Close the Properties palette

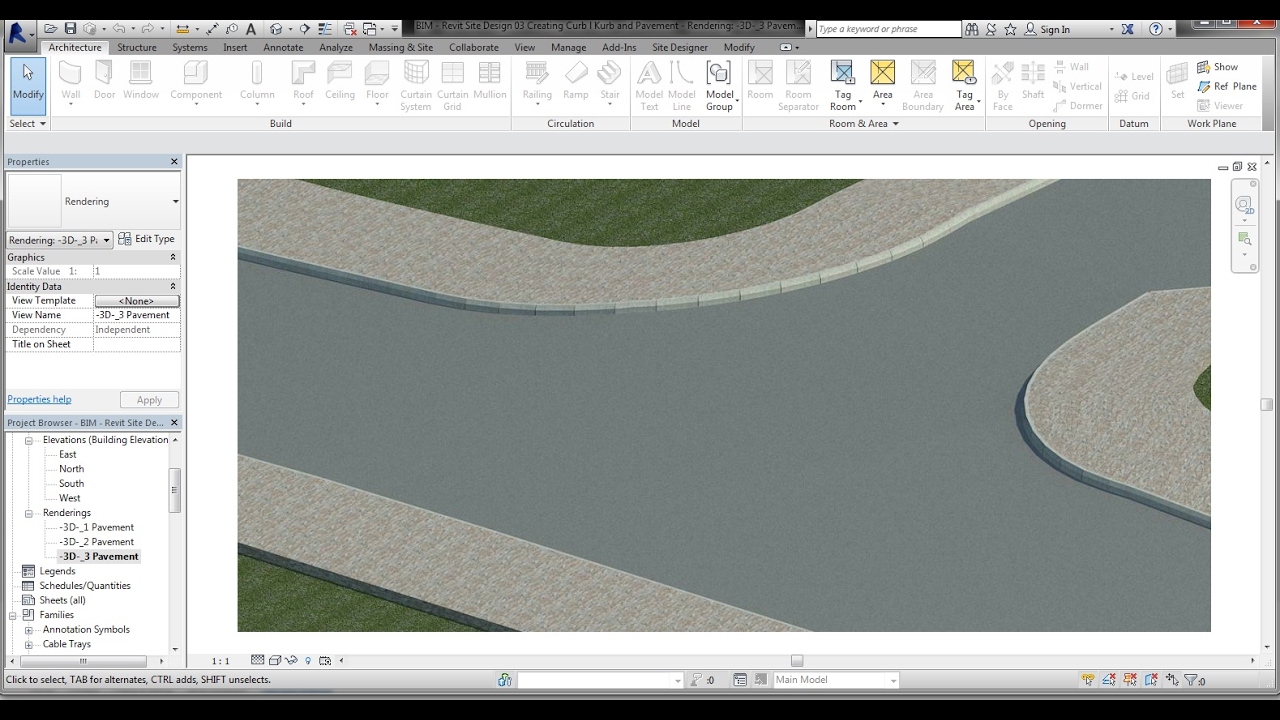point(174,161)
